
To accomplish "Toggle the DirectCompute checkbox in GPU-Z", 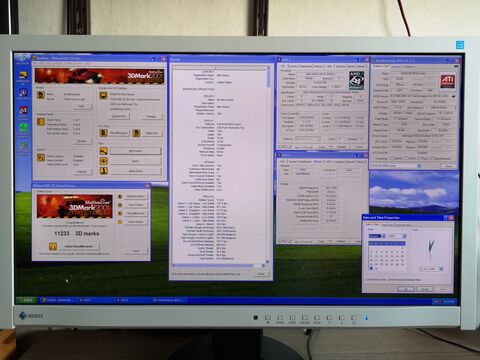I will click(432, 158).
